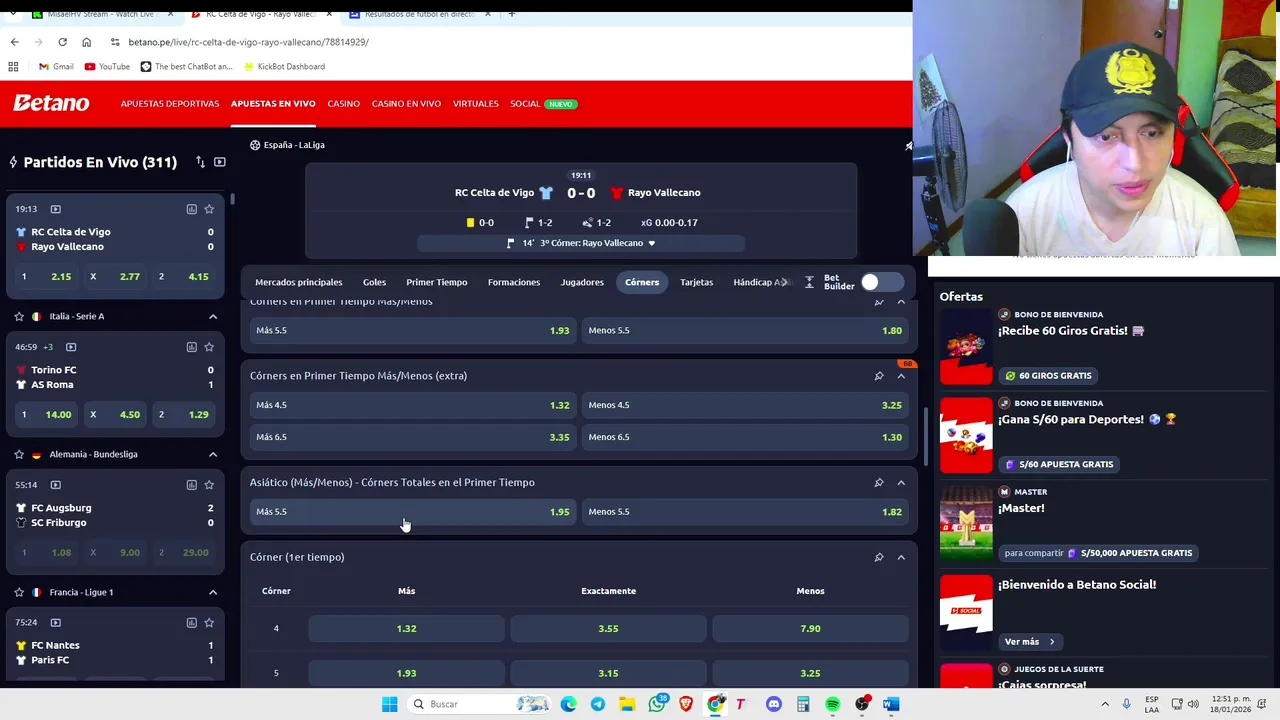Pick Exactamente 4 corners at 3.55
The width and height of the screenshot is (1280, 720).
608,629
